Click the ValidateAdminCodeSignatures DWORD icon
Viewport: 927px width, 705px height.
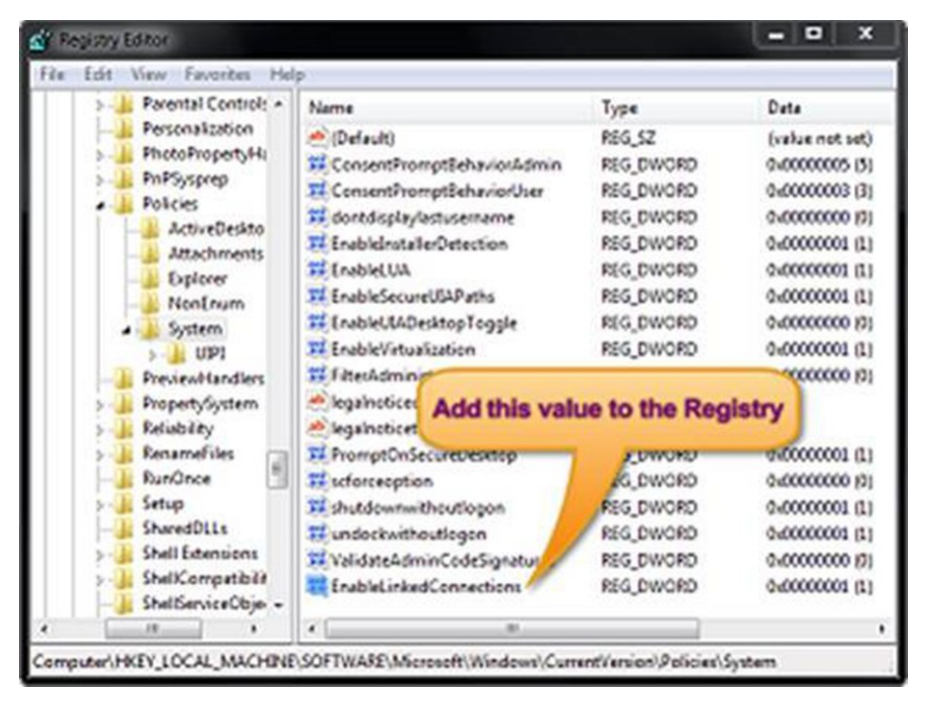pyautogui.click(x=317, y=560)
